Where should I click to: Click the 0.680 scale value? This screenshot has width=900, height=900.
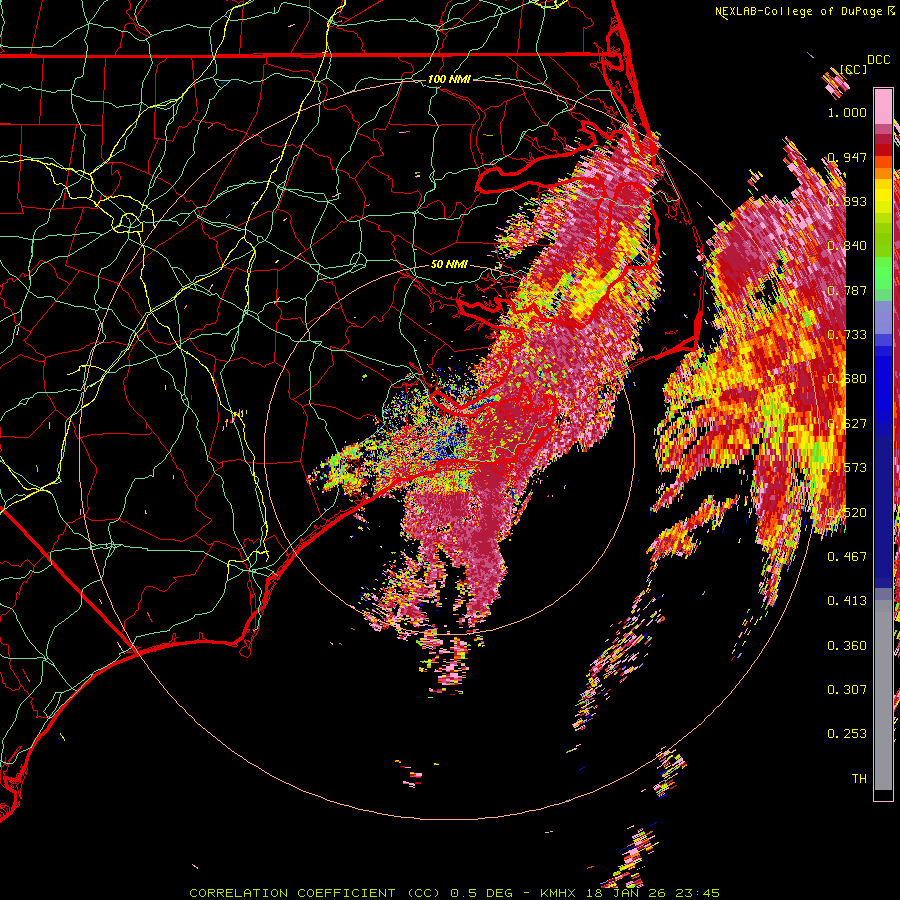(x=847, y=379)
